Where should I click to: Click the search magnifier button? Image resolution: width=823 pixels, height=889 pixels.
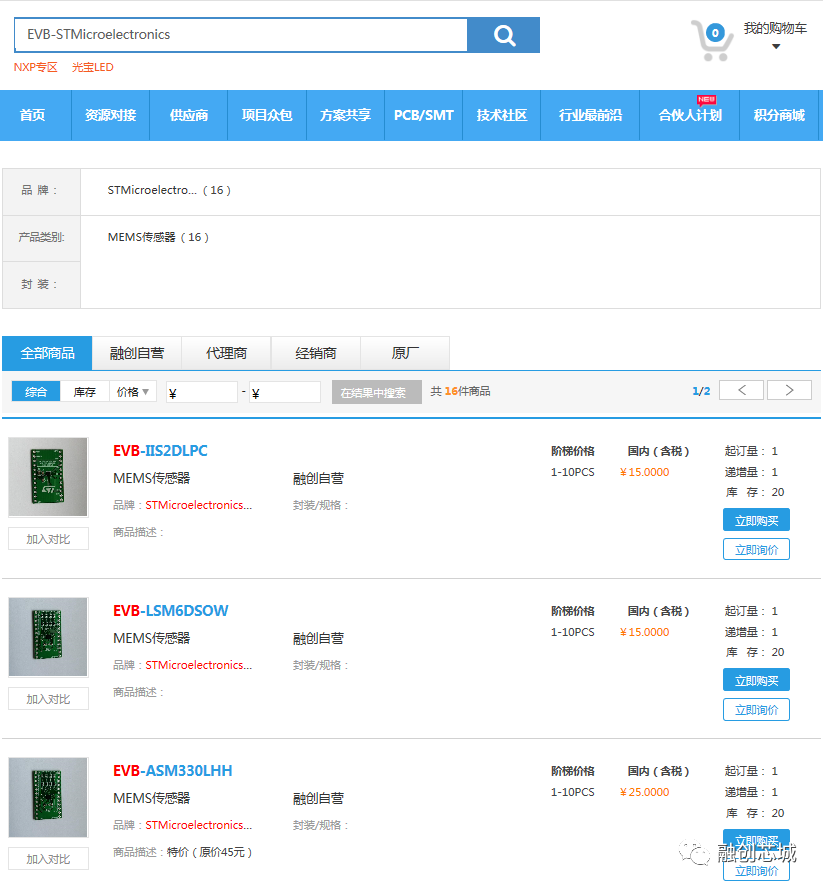(x=503, y=35)
